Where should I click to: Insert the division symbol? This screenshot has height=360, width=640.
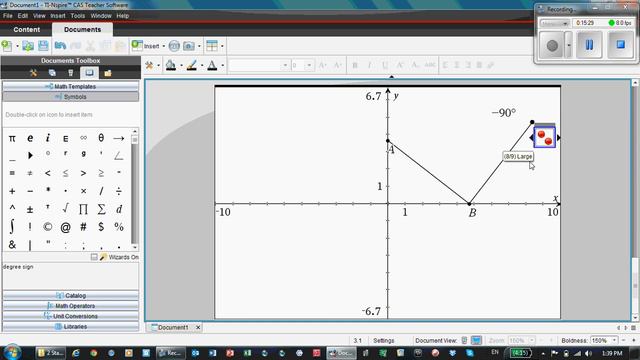(x=119, y=191)
